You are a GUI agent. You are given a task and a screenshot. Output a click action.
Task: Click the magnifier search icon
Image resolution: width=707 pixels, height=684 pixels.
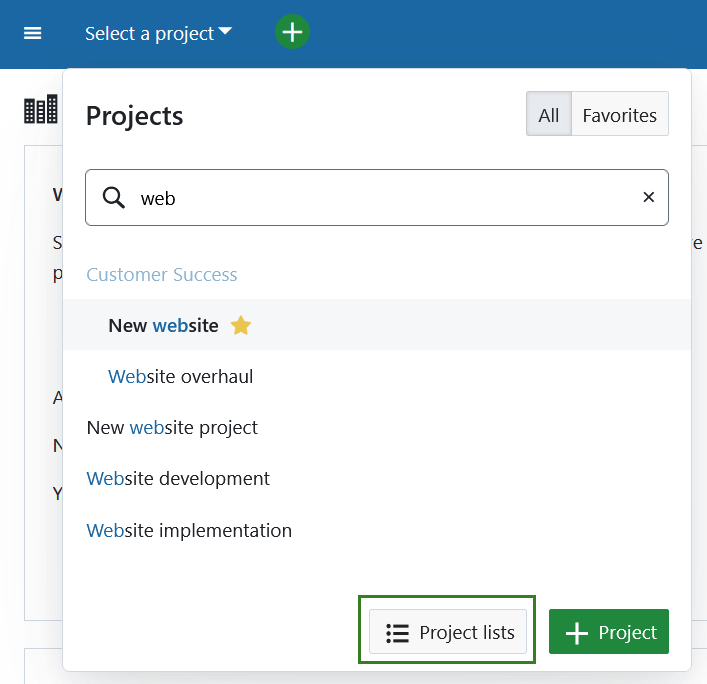114,197
